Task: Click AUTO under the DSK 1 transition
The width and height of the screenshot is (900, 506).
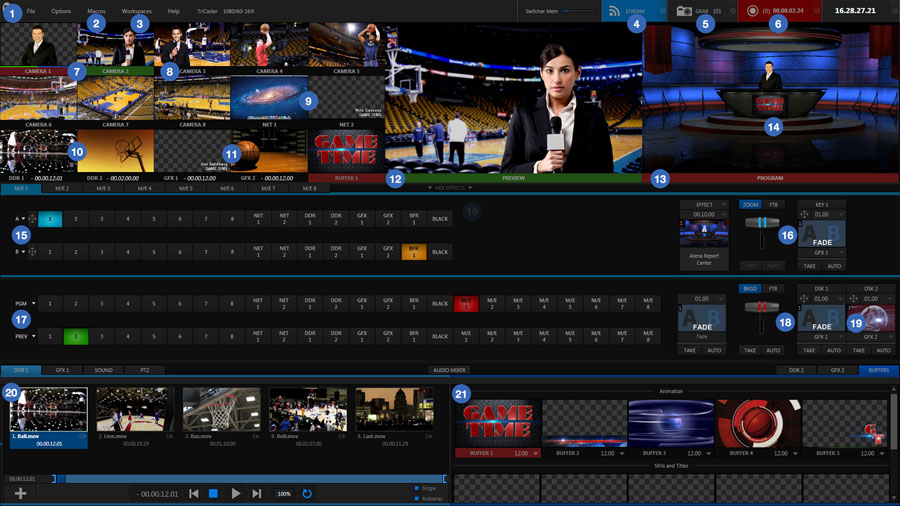Action: pos(834,351)
